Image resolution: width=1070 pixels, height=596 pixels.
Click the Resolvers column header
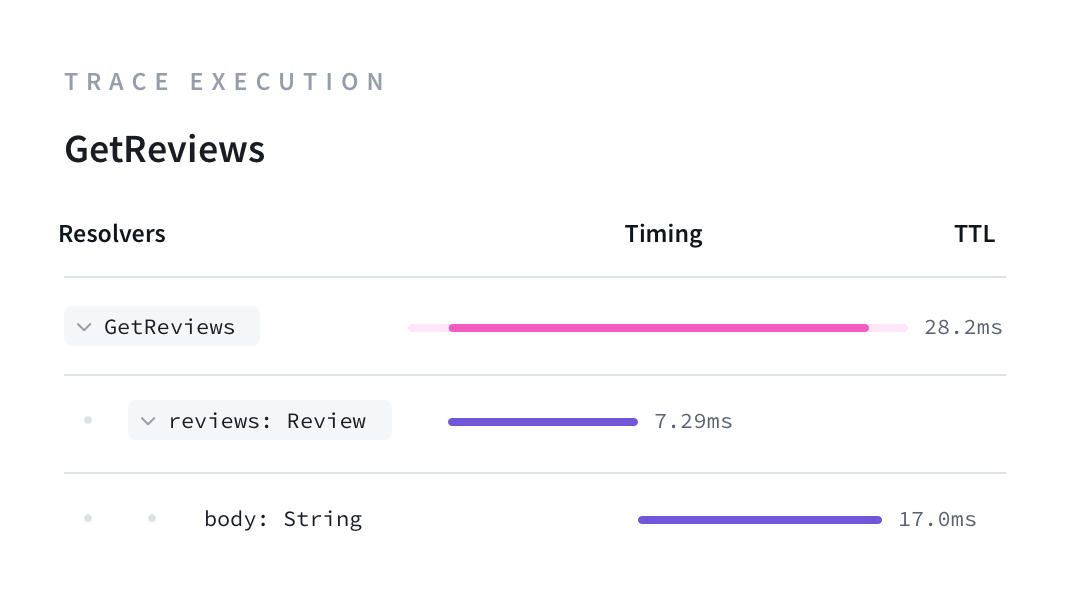[112, 234]
